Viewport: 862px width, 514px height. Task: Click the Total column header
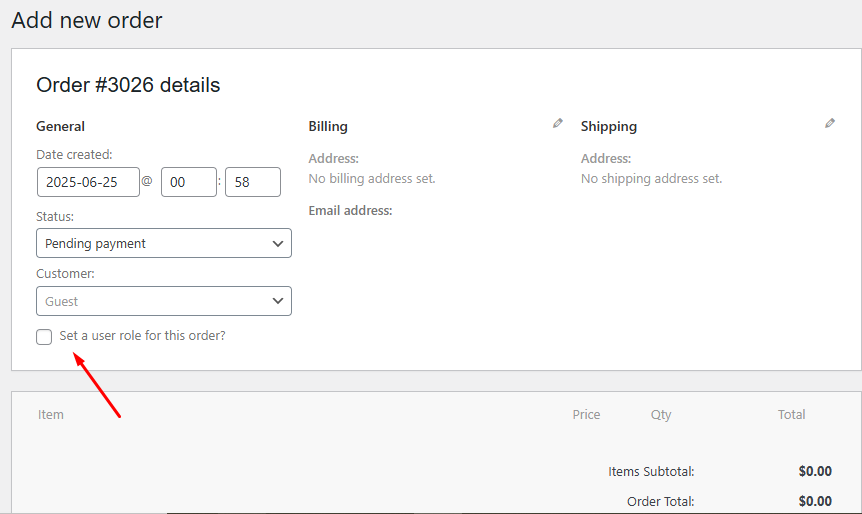click(791, 414)
